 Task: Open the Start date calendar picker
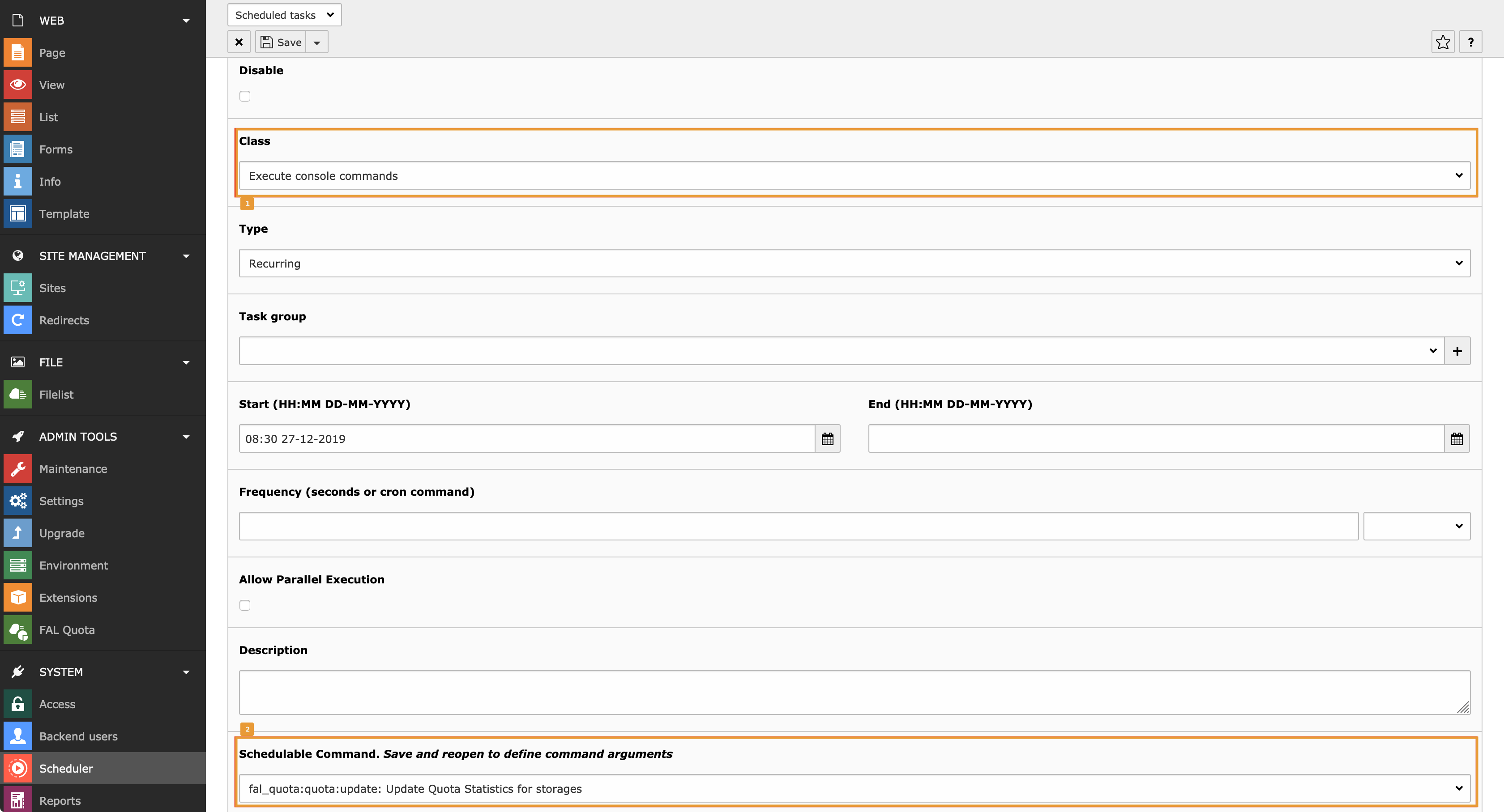827,439
